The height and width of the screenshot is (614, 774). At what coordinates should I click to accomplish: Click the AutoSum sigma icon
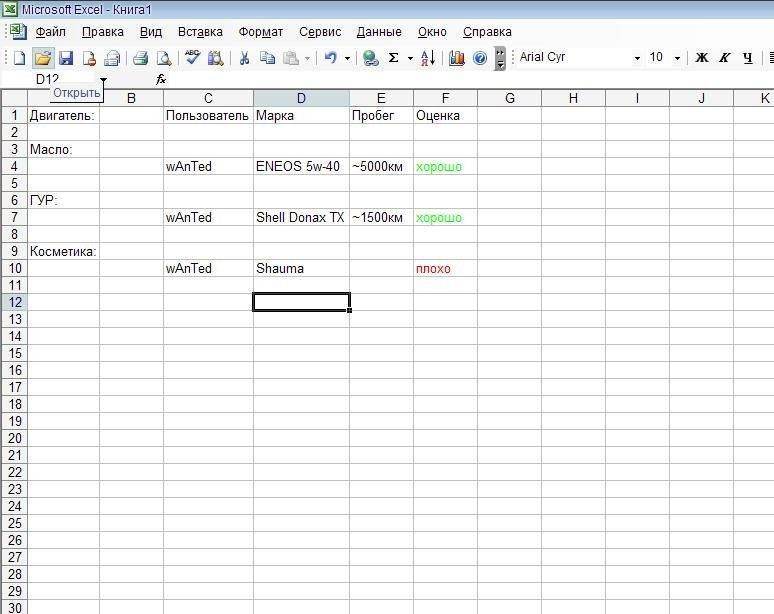394,58
